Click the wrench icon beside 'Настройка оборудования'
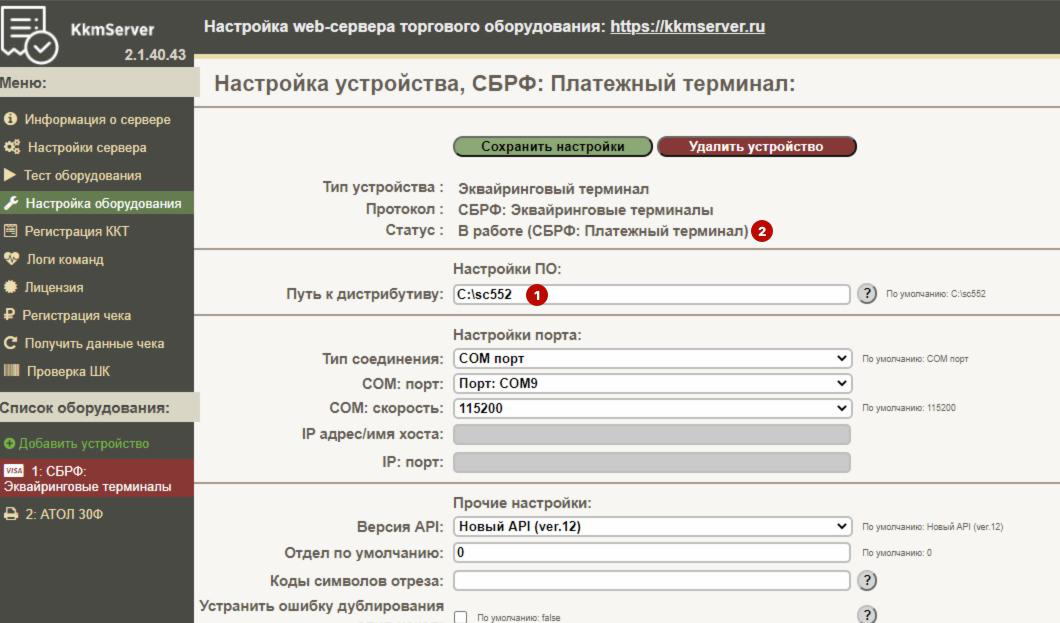1060x623 pixels. 11,203
